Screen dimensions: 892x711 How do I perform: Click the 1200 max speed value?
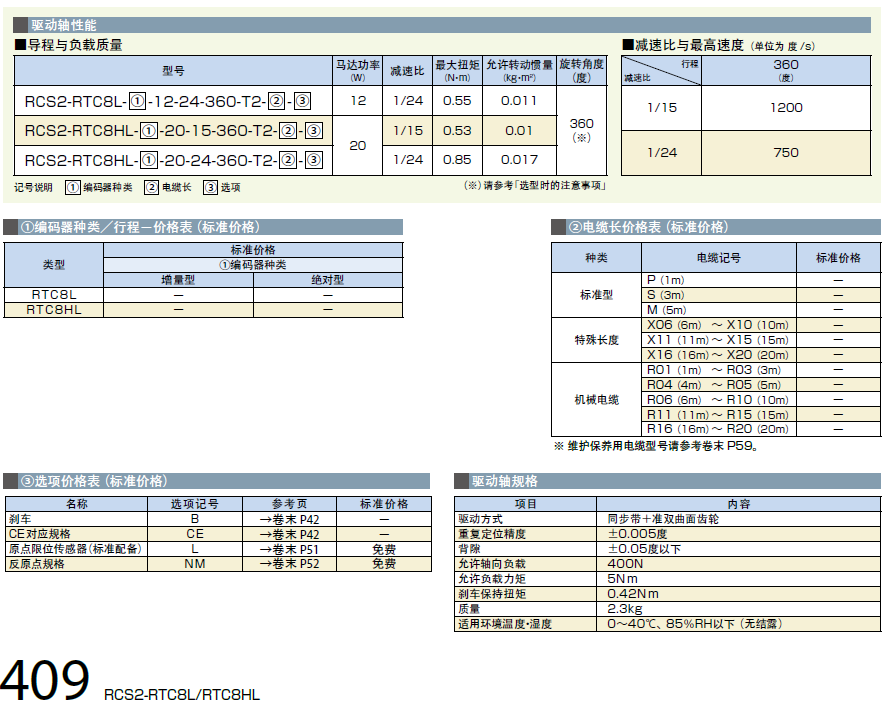coord(786,108)
